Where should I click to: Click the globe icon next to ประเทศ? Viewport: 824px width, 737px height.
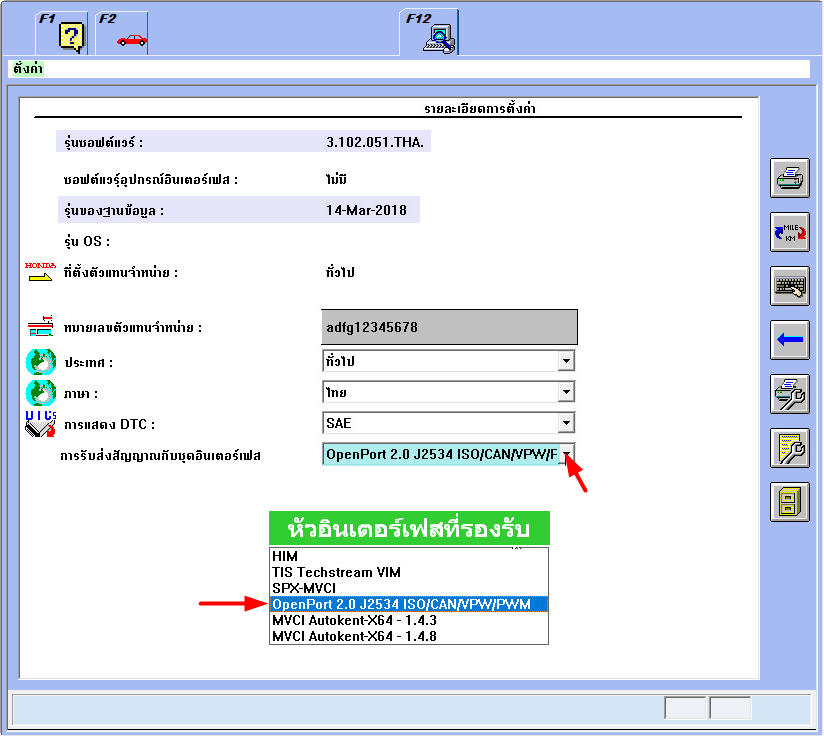pyautogui.click(x=40, y=362)
